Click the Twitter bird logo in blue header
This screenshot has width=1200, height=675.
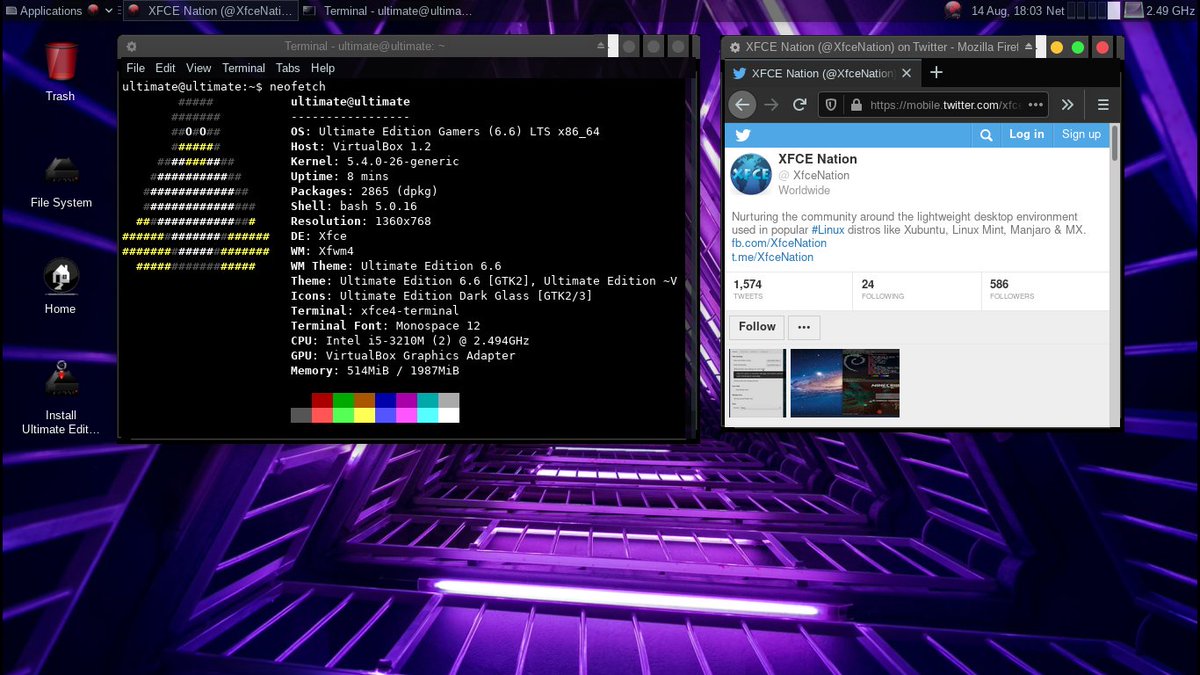point(743,135)
